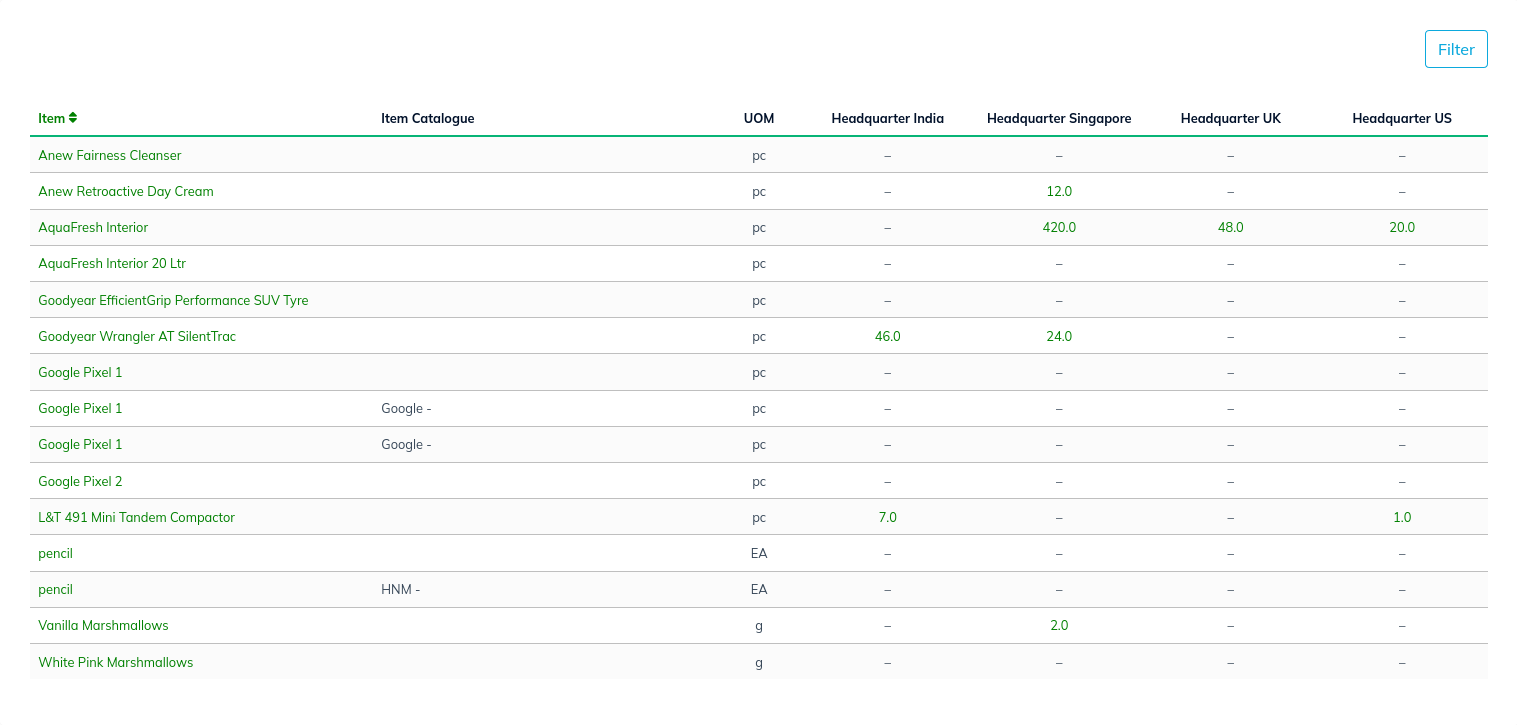Open pencil item with HNM catalogue

56,589
